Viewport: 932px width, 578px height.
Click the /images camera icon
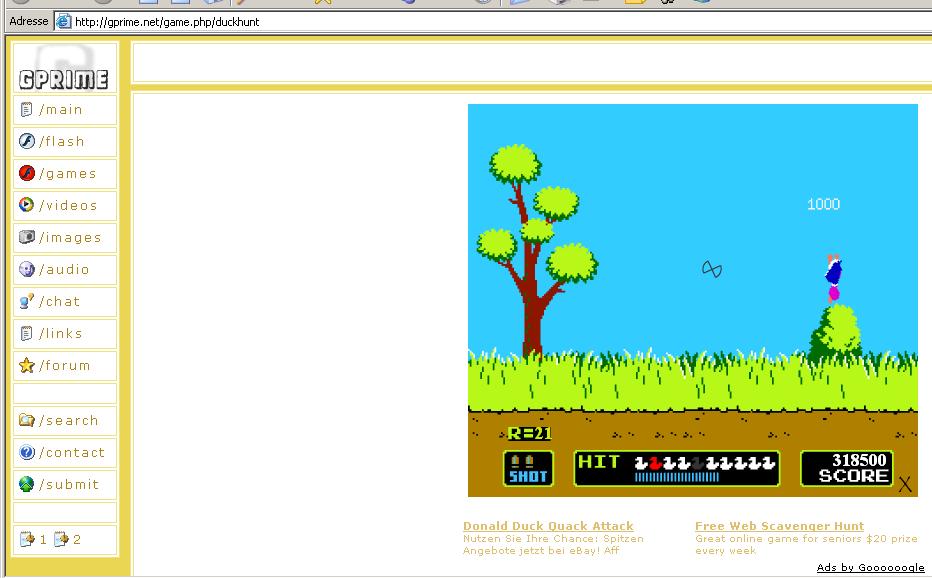[27, 238]
